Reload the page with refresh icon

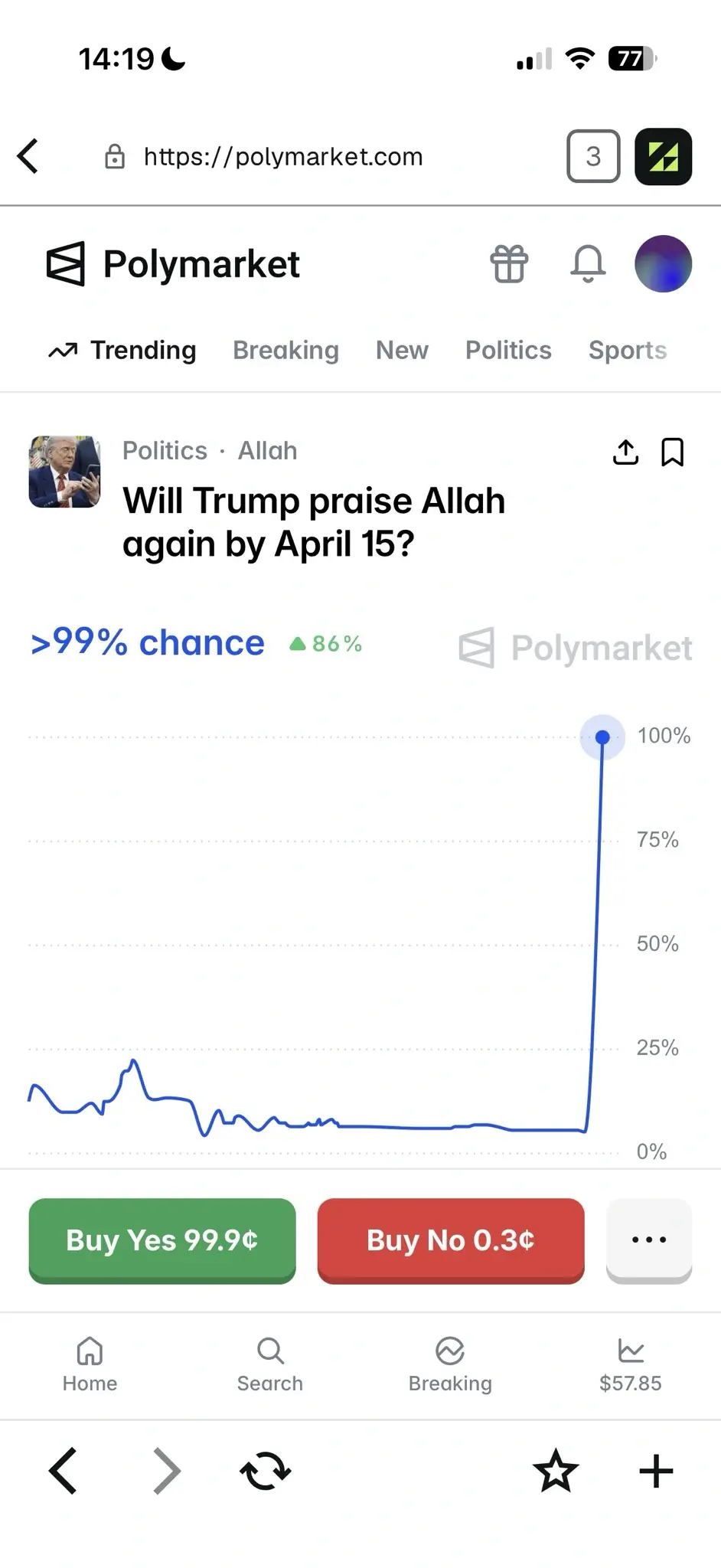266,1471
